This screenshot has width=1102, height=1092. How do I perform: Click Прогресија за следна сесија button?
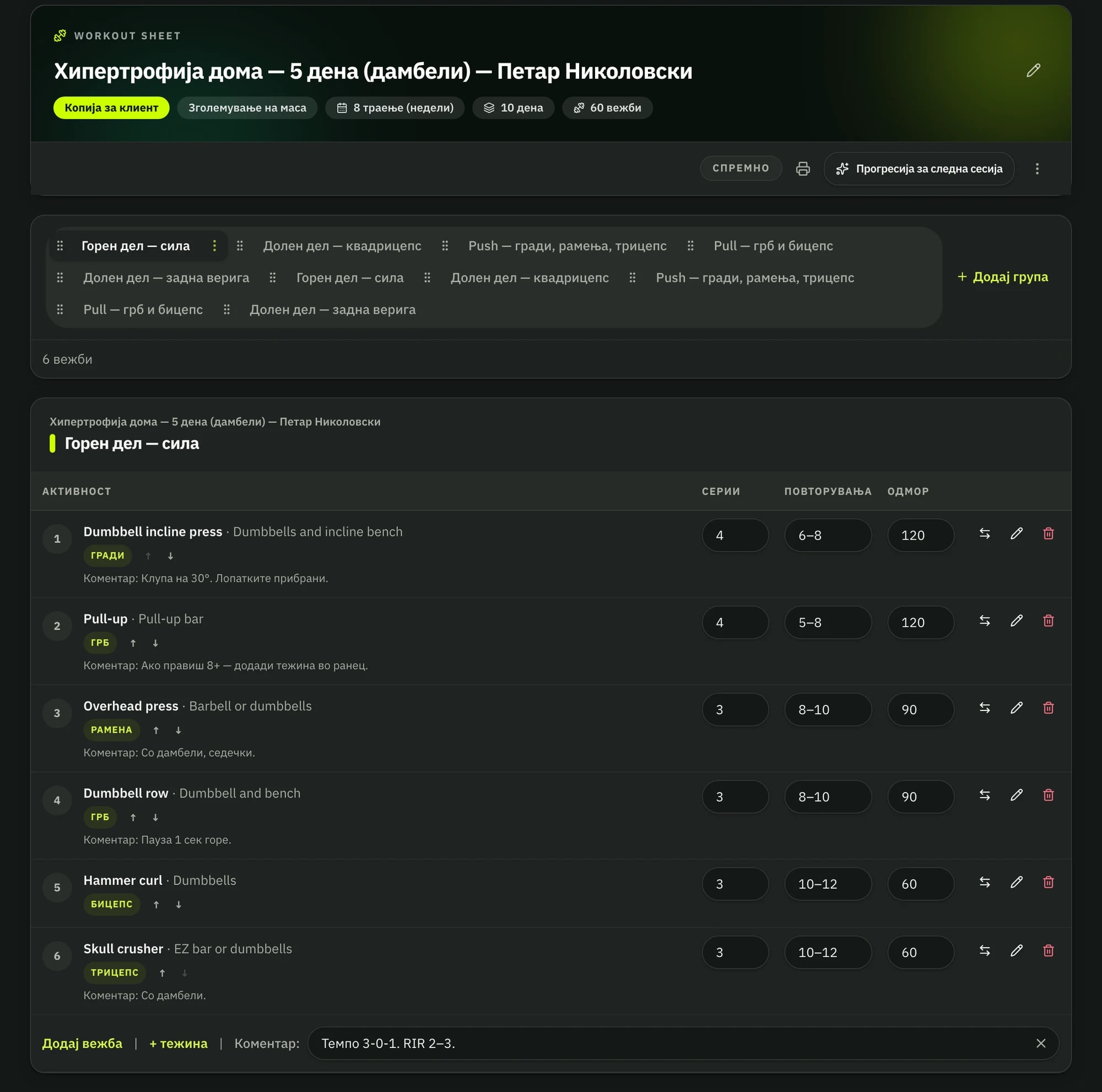click(x=919, y=168)
